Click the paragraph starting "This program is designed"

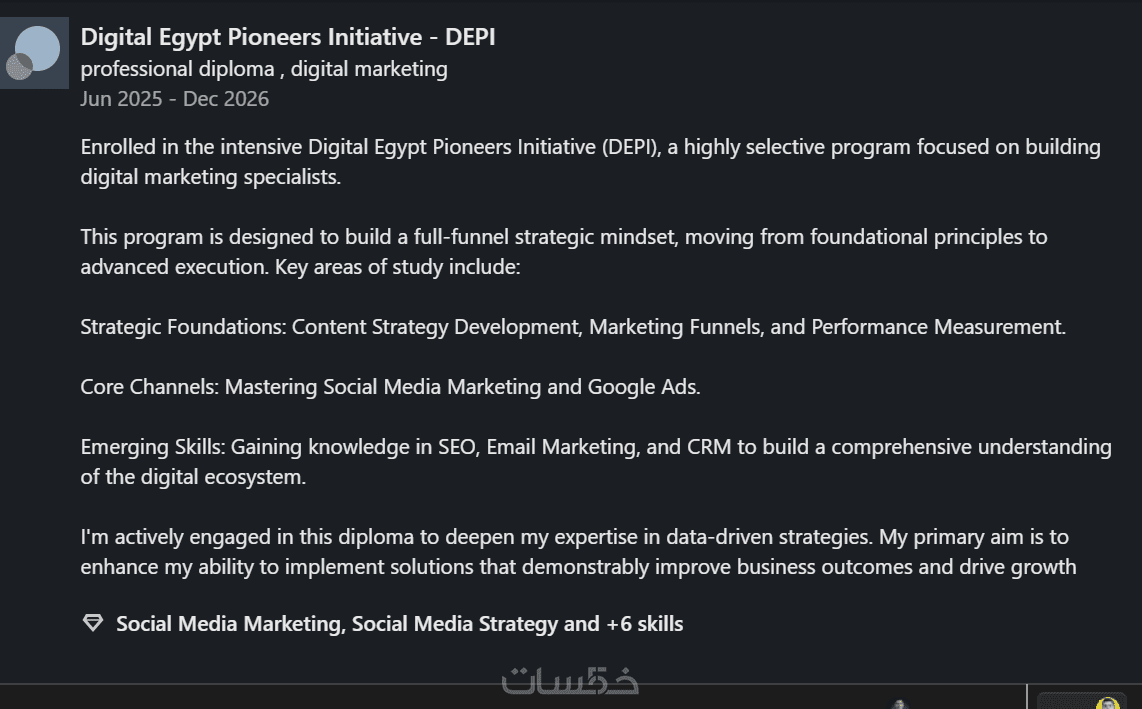[x=563, y=252]
